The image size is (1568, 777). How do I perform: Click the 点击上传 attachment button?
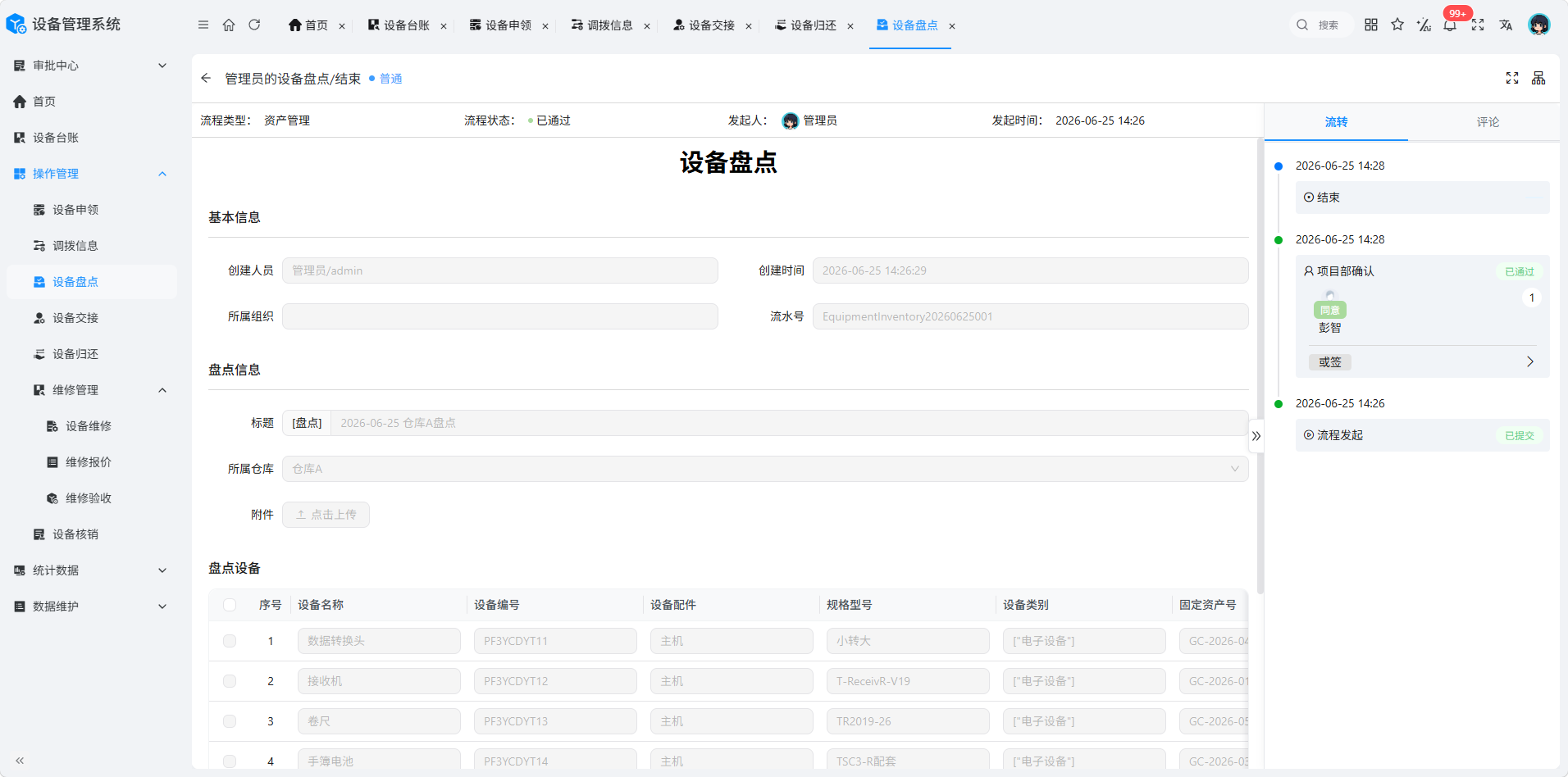326,515
